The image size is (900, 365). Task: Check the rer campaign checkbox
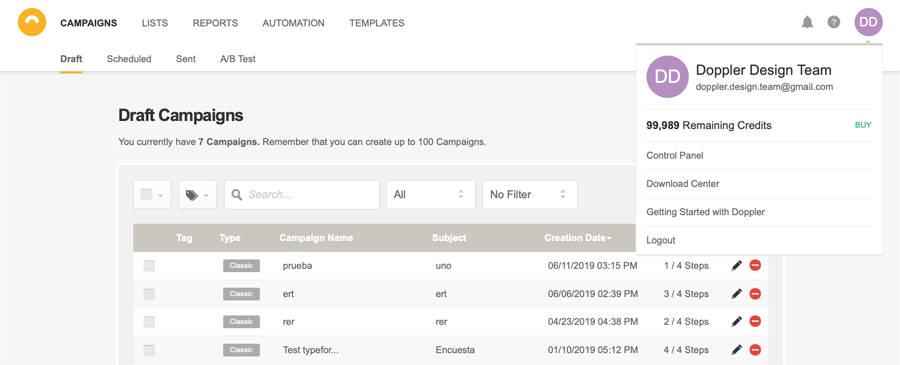coord(149,322)
